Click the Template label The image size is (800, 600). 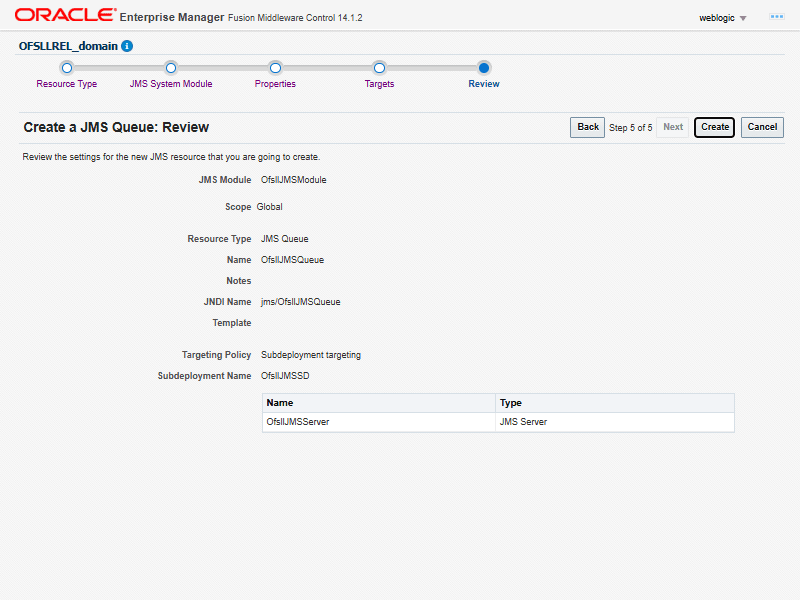click(232, 323)
